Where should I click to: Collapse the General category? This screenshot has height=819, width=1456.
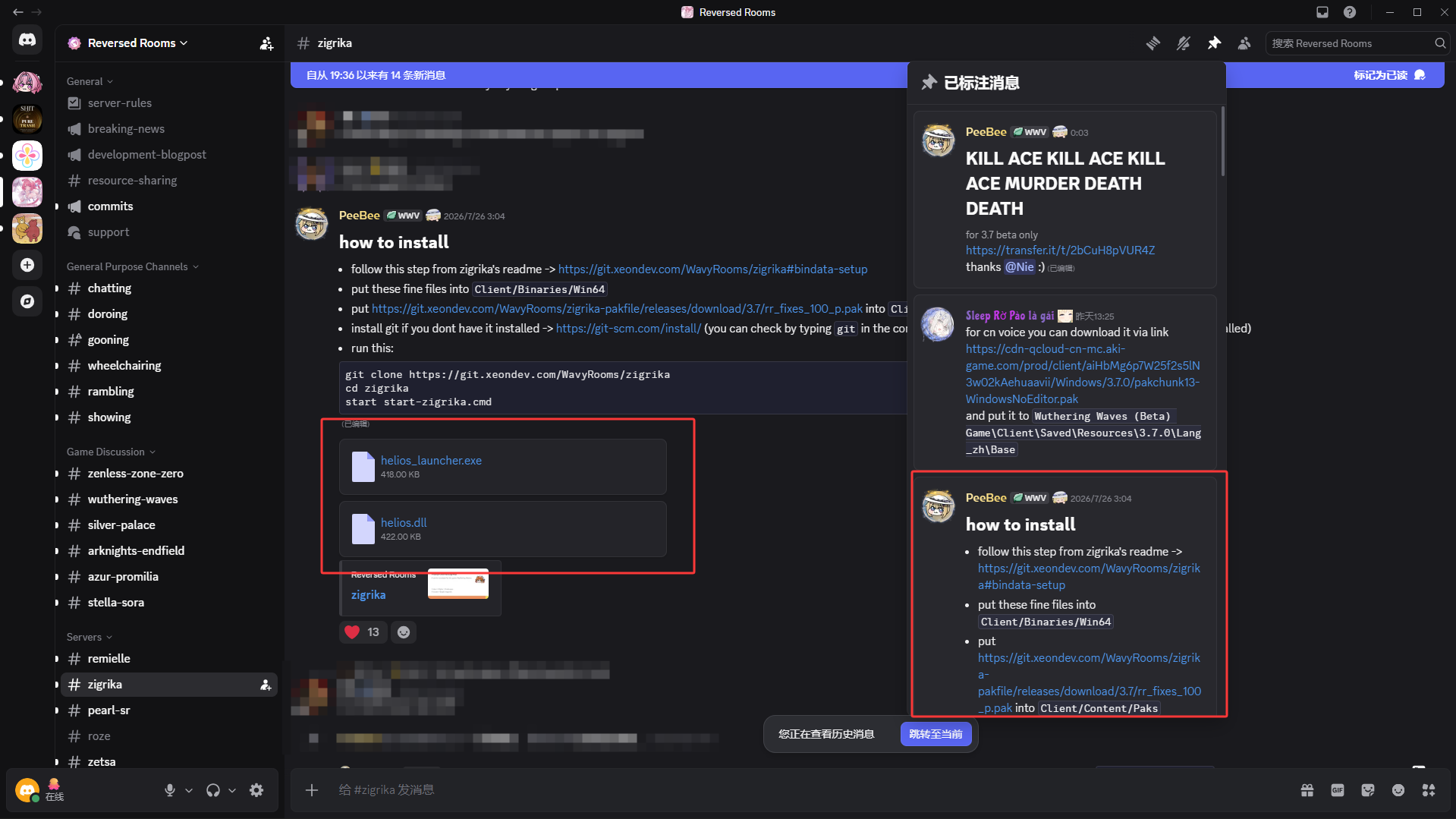(90, 81)
